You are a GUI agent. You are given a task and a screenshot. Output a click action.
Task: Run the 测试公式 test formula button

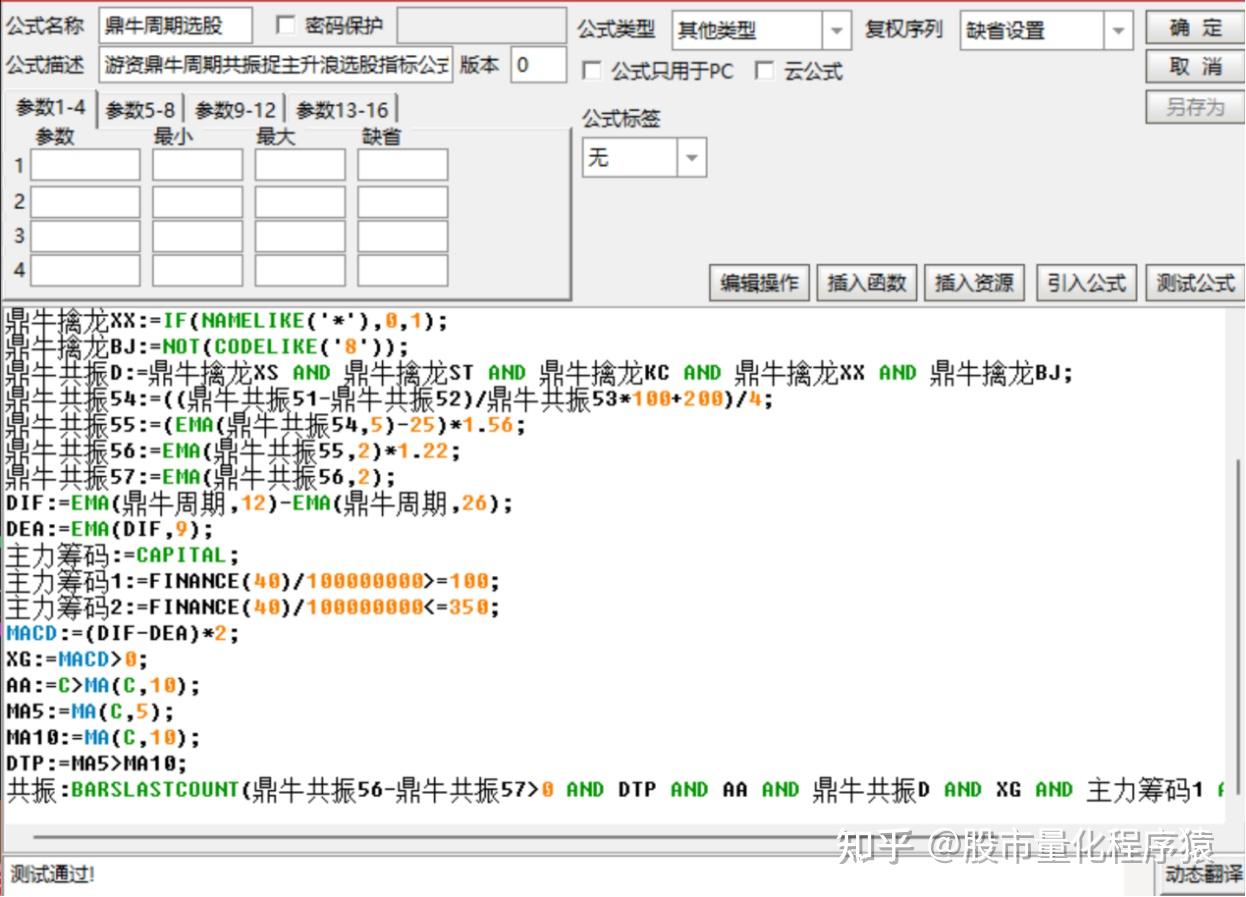(1194, 283)
